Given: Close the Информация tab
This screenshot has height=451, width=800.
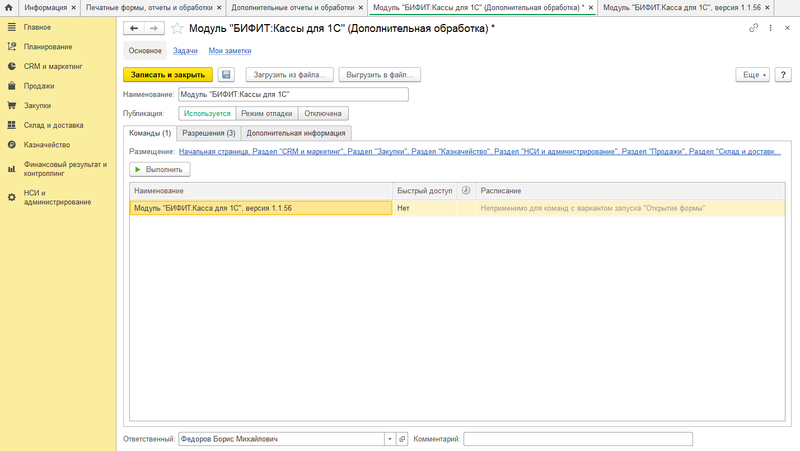Looking at the screenshot, I should pyautogui.click(x=73, y=8).
